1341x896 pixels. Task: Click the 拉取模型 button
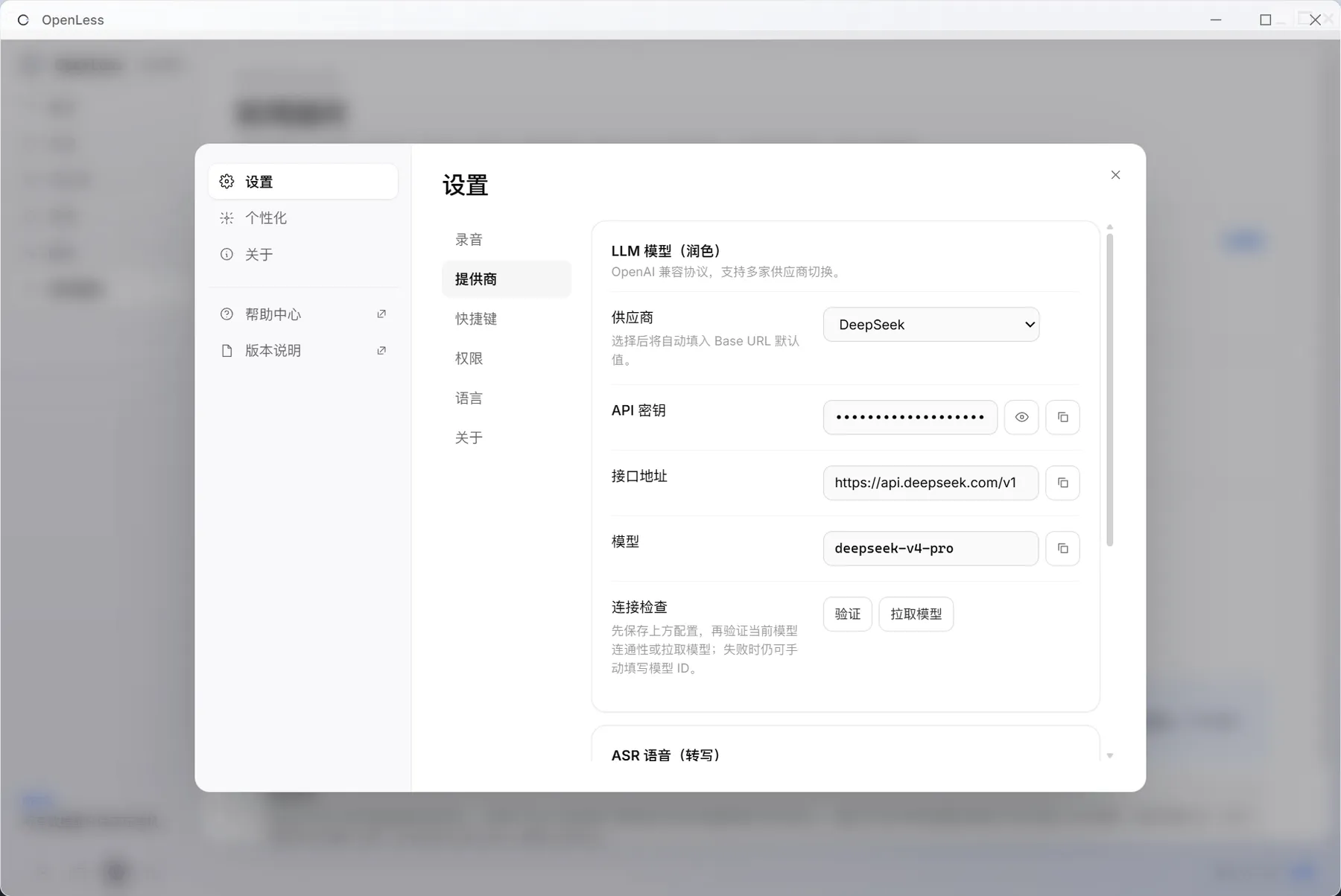click(916, 614)
